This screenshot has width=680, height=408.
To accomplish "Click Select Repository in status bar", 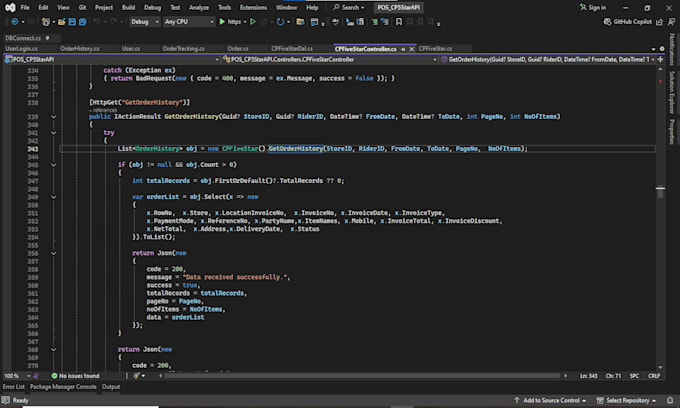I will coord(627,400).
